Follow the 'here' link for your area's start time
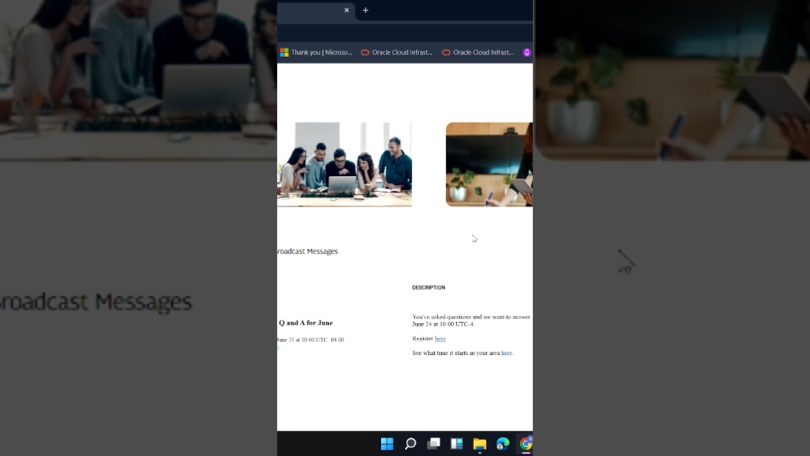Screen dimensions: 810x456 pos(506,353)
